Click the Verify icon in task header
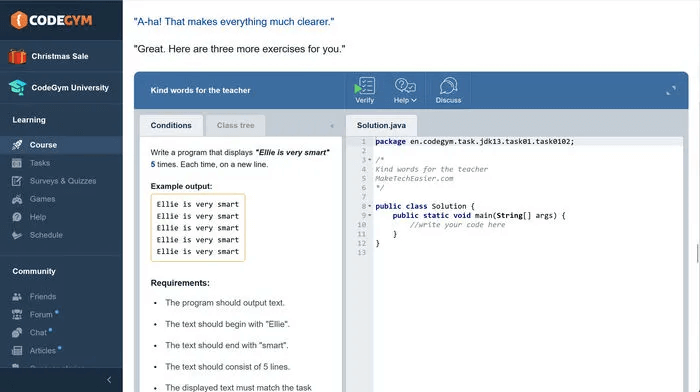Screen dimensions: 700x392 (365, 86)
